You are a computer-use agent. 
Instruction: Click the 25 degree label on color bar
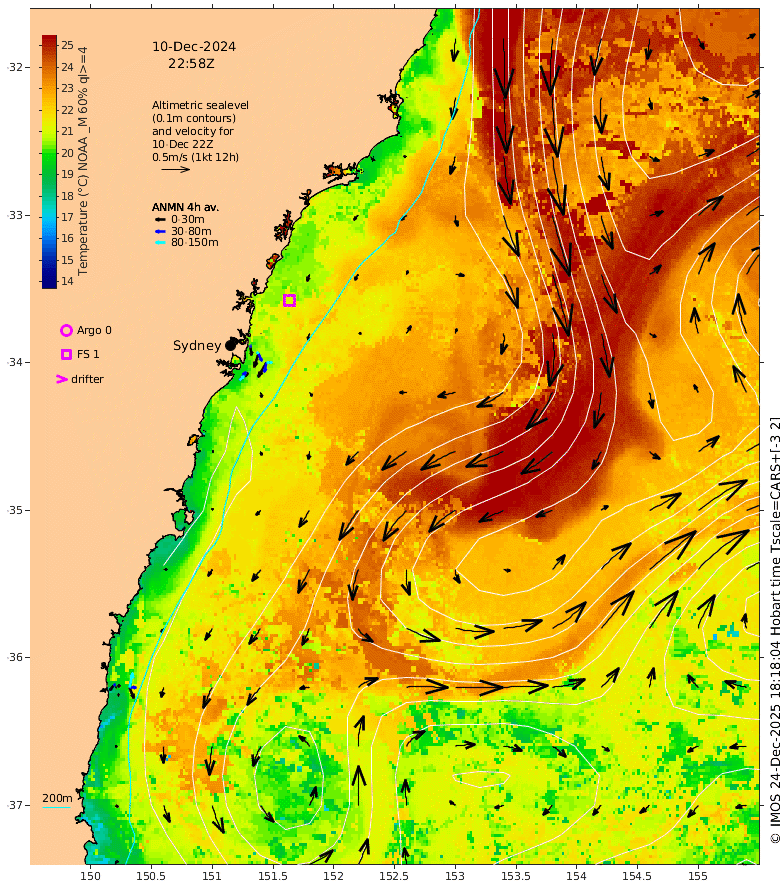tap(68, 45)
